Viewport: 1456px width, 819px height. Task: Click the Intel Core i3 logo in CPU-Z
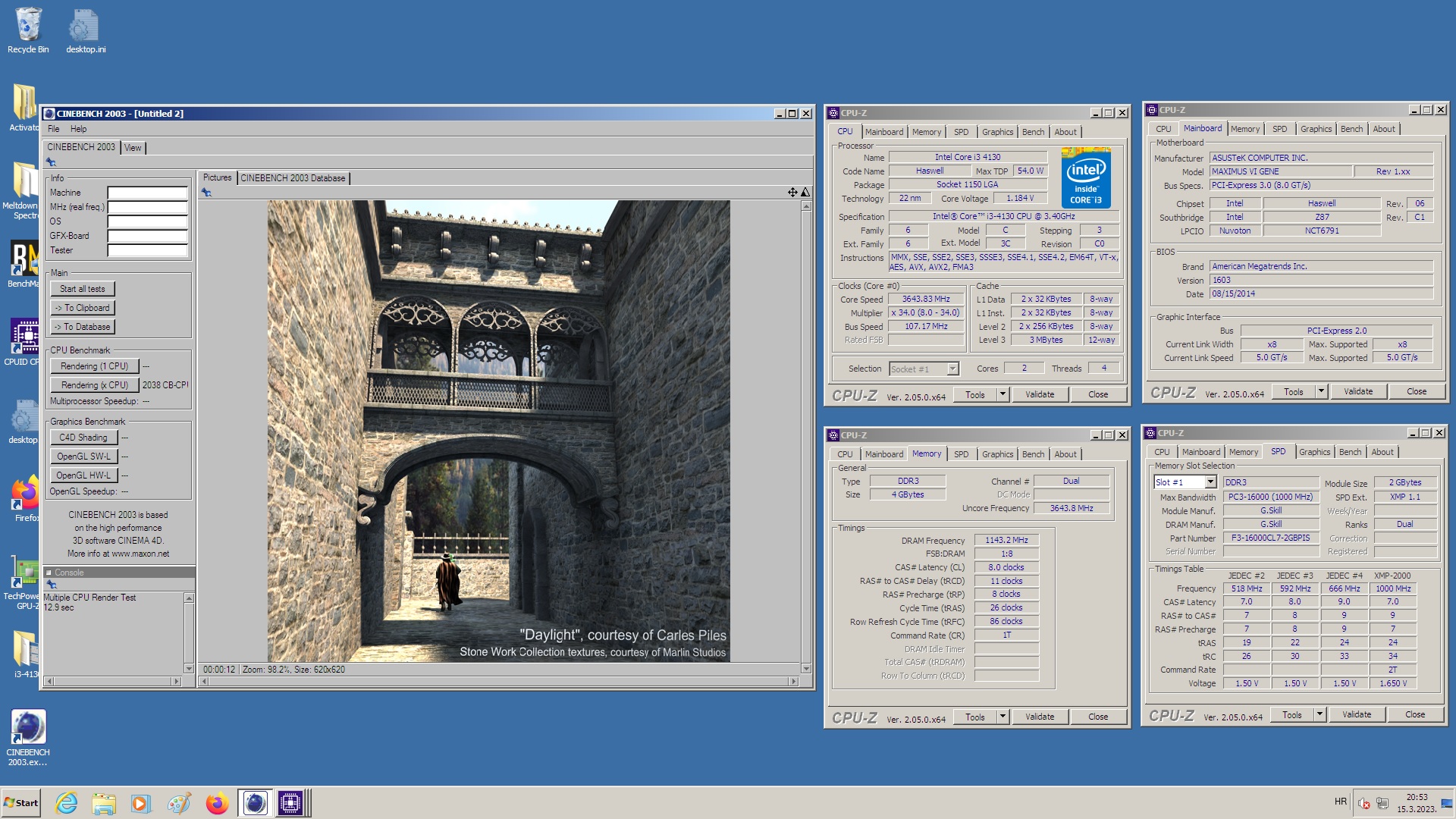(x=1086, y=178)
